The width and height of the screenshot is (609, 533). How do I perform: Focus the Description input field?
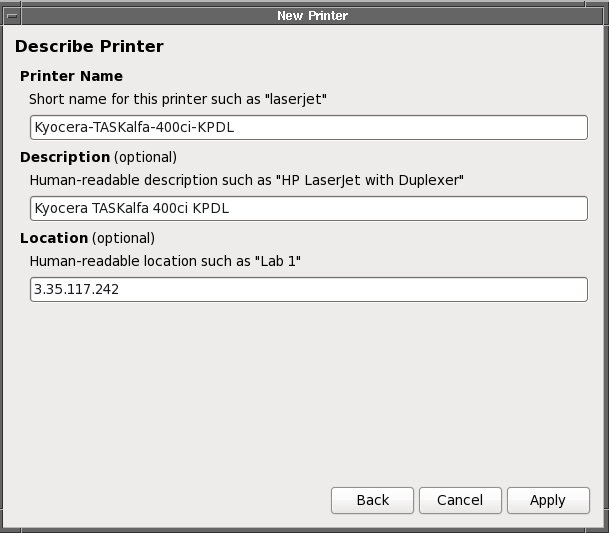point(308,208)
